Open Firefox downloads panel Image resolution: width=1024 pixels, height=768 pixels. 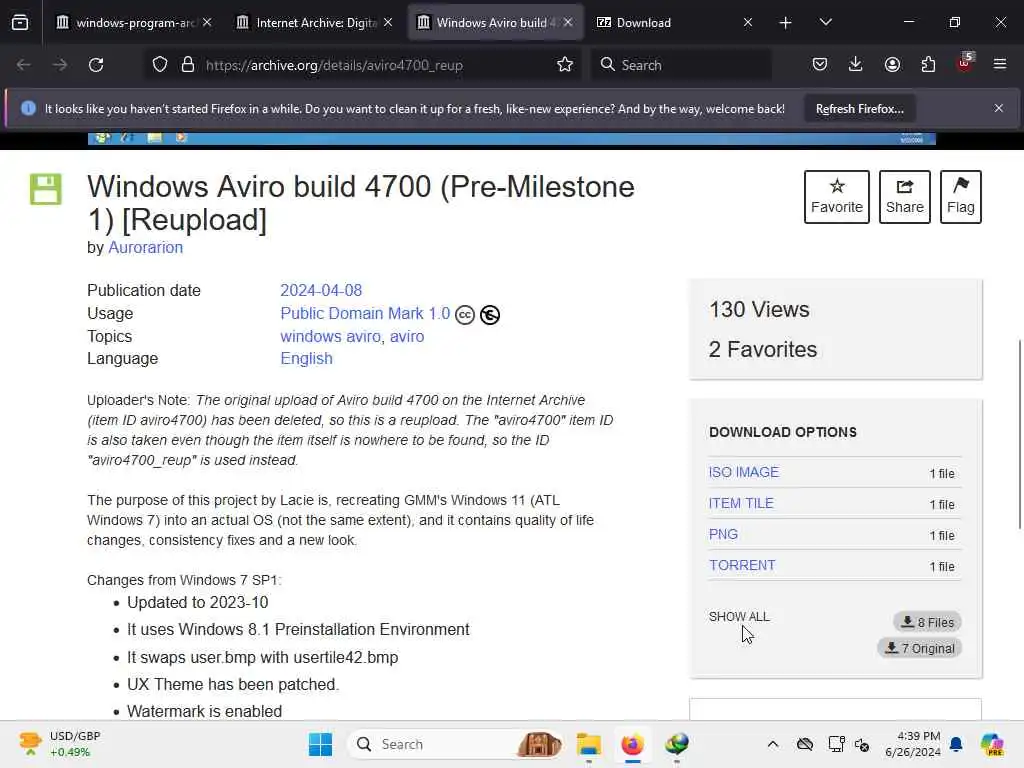pos(856,65)
